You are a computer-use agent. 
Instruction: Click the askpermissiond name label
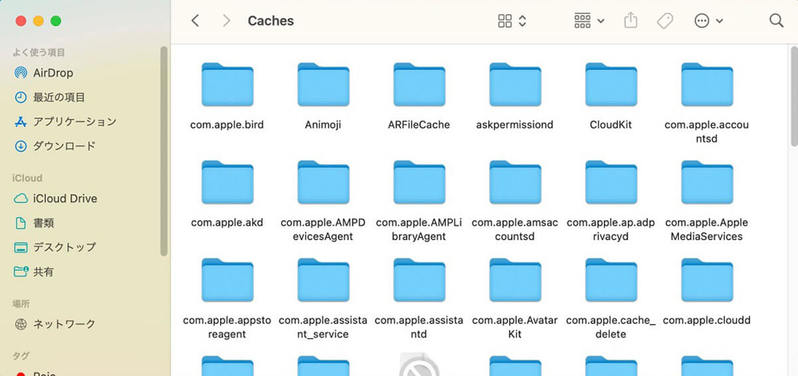[515, 125]
